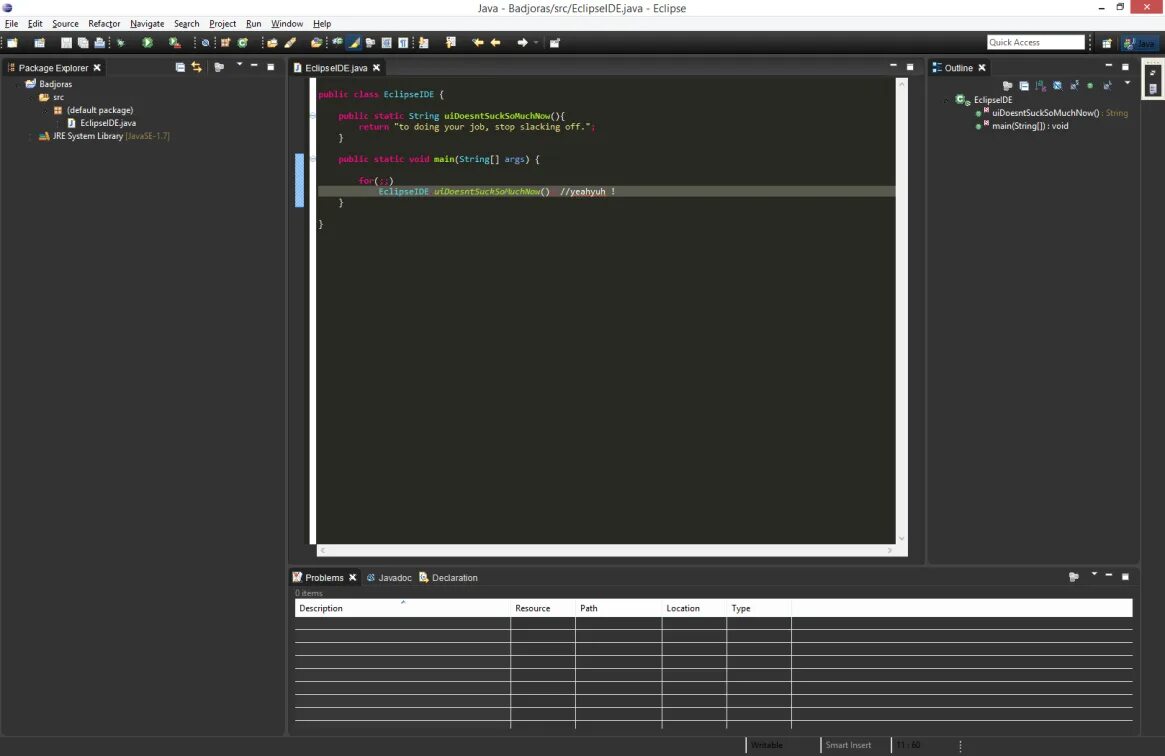Toggle Hide Local Types in Outline
1165x756 pixels.
[1107, 86]
